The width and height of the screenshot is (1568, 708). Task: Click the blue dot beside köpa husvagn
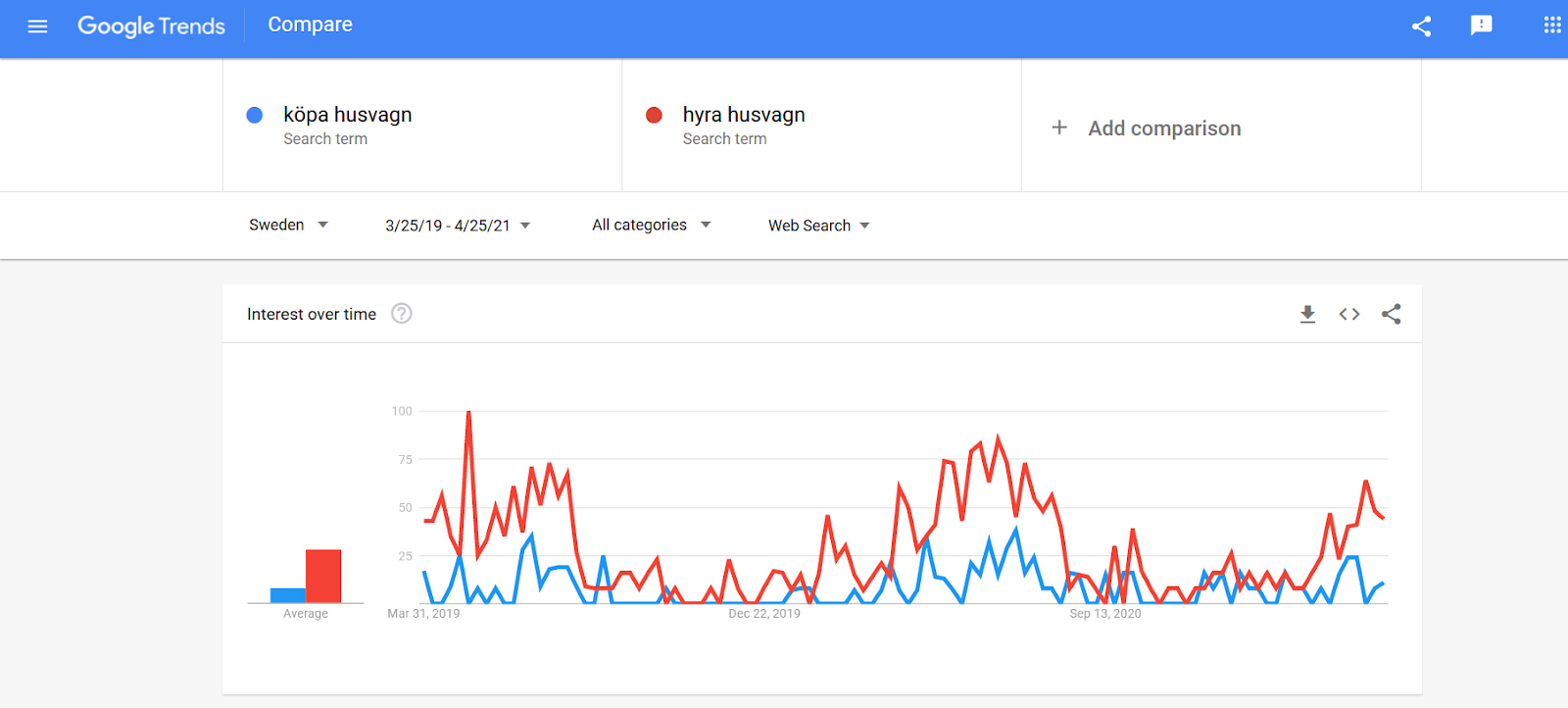[255, 115]
